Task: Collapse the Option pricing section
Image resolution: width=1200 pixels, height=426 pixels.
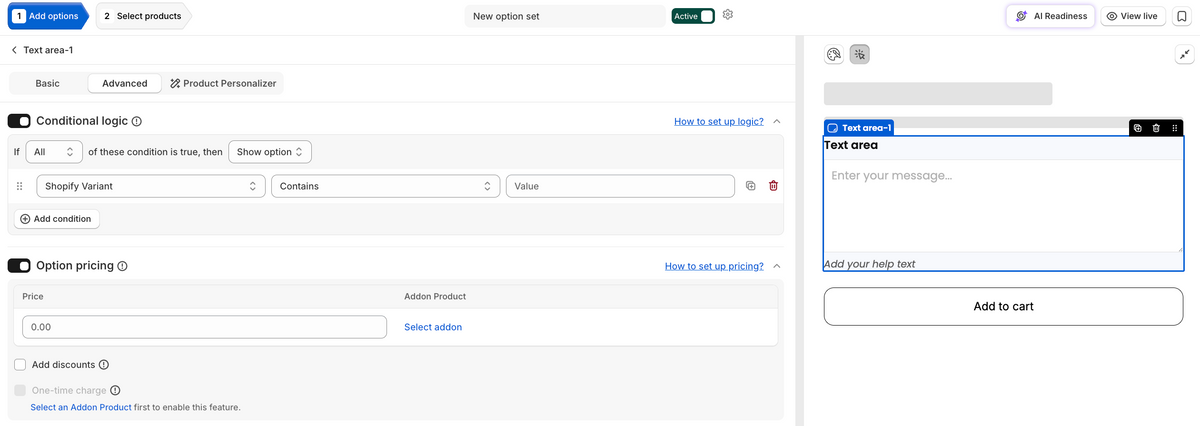Action: tap(777, 266)
